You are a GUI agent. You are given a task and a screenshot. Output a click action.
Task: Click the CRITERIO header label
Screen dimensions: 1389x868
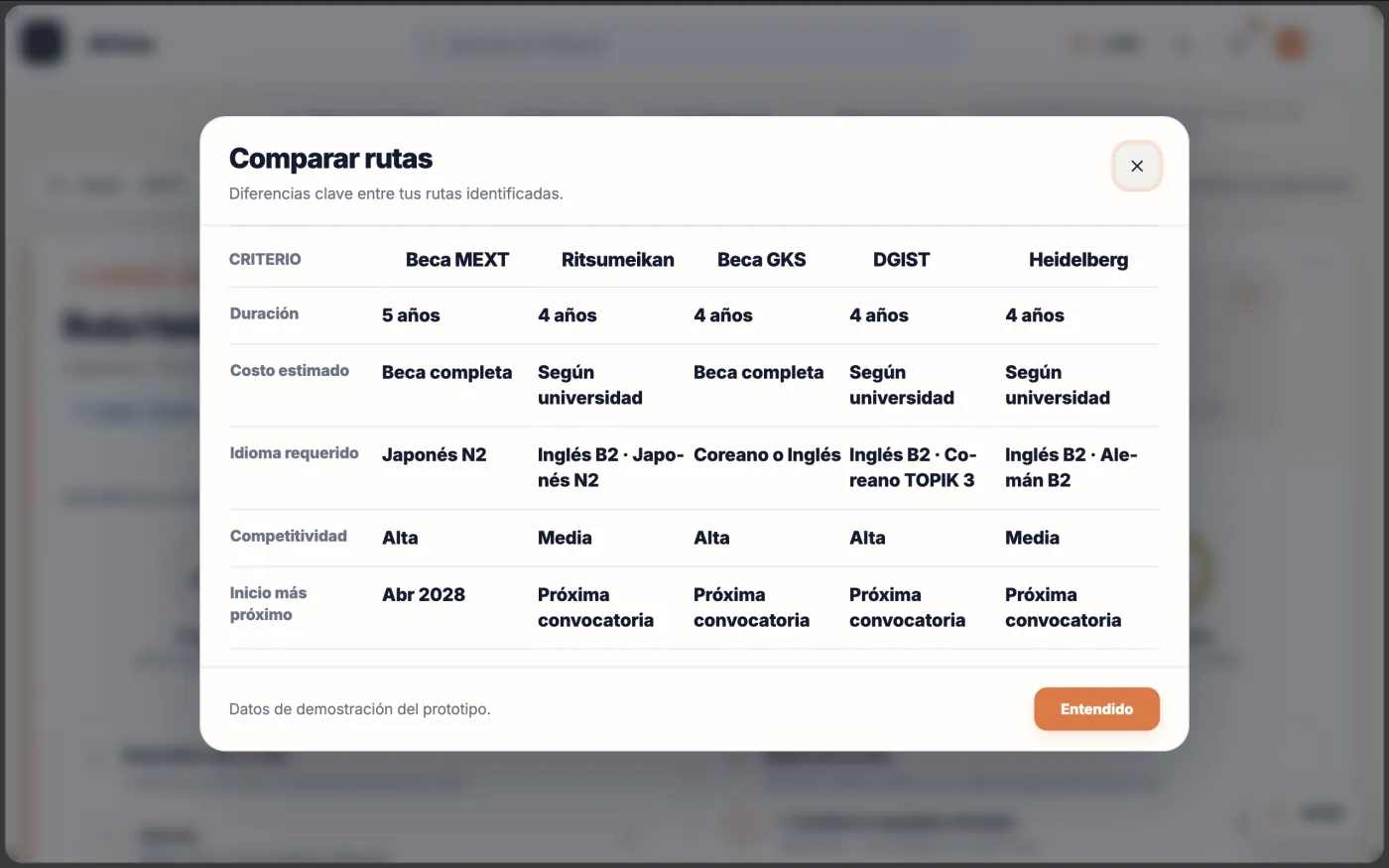(265, 259)
